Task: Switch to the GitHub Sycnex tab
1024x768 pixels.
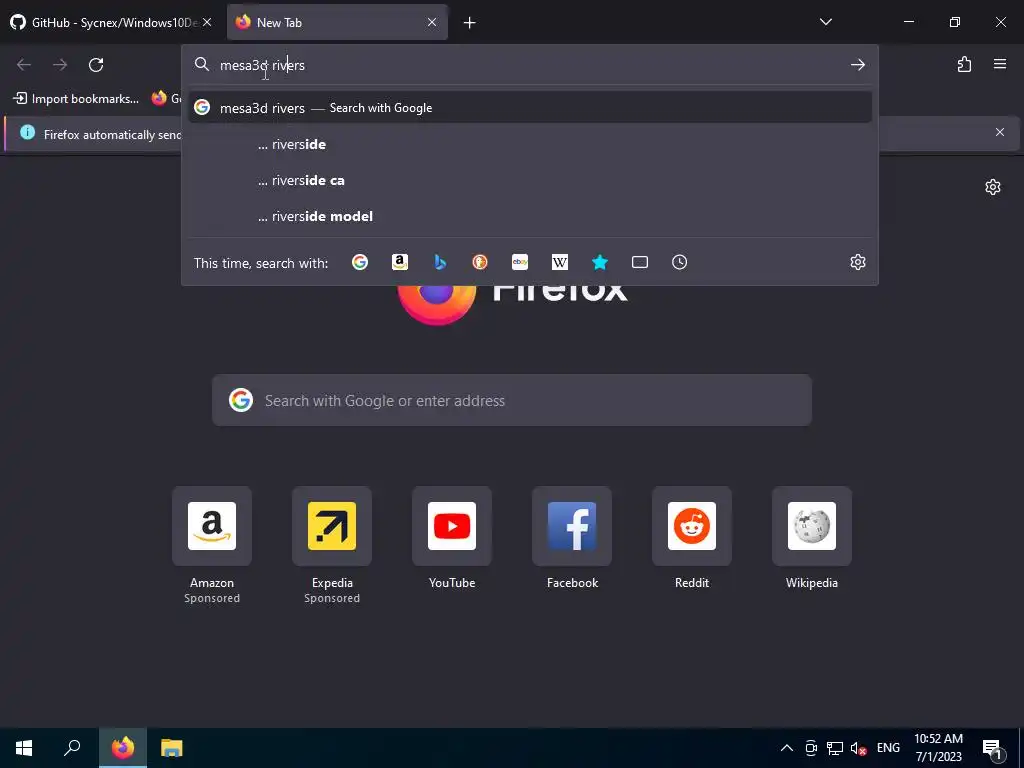Action: (x=111, y=22)
